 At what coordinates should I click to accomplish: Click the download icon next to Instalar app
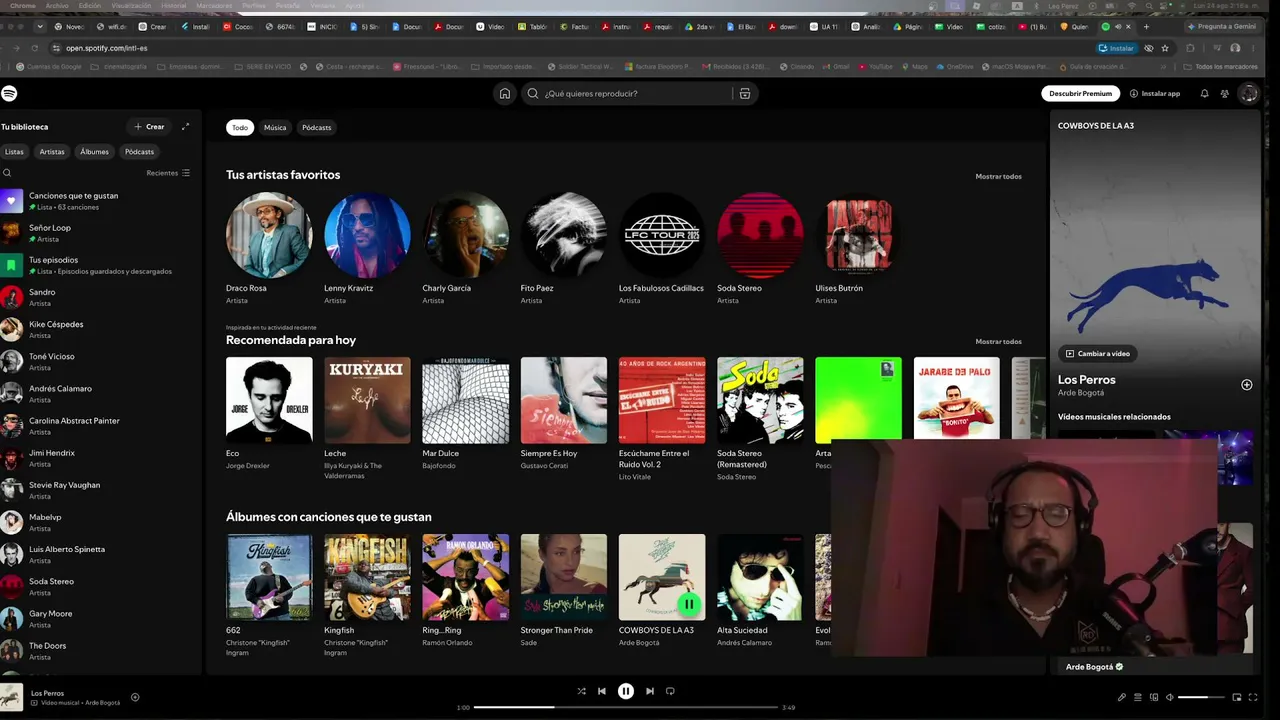(1134, 93)
